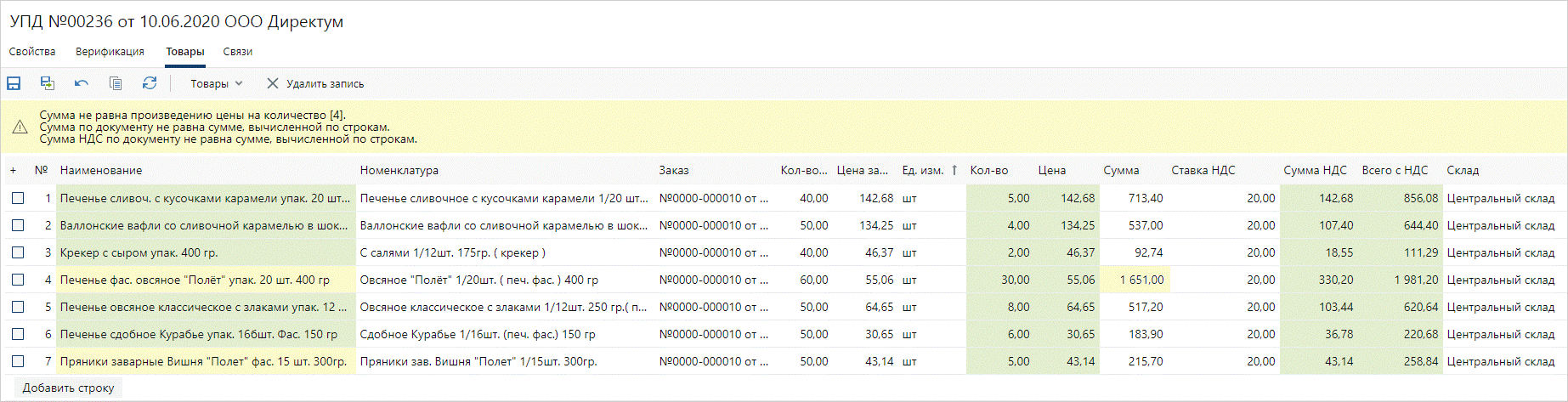The image size is (1568, 402).
Task: Check the box next to row 7
Action: 18,361
